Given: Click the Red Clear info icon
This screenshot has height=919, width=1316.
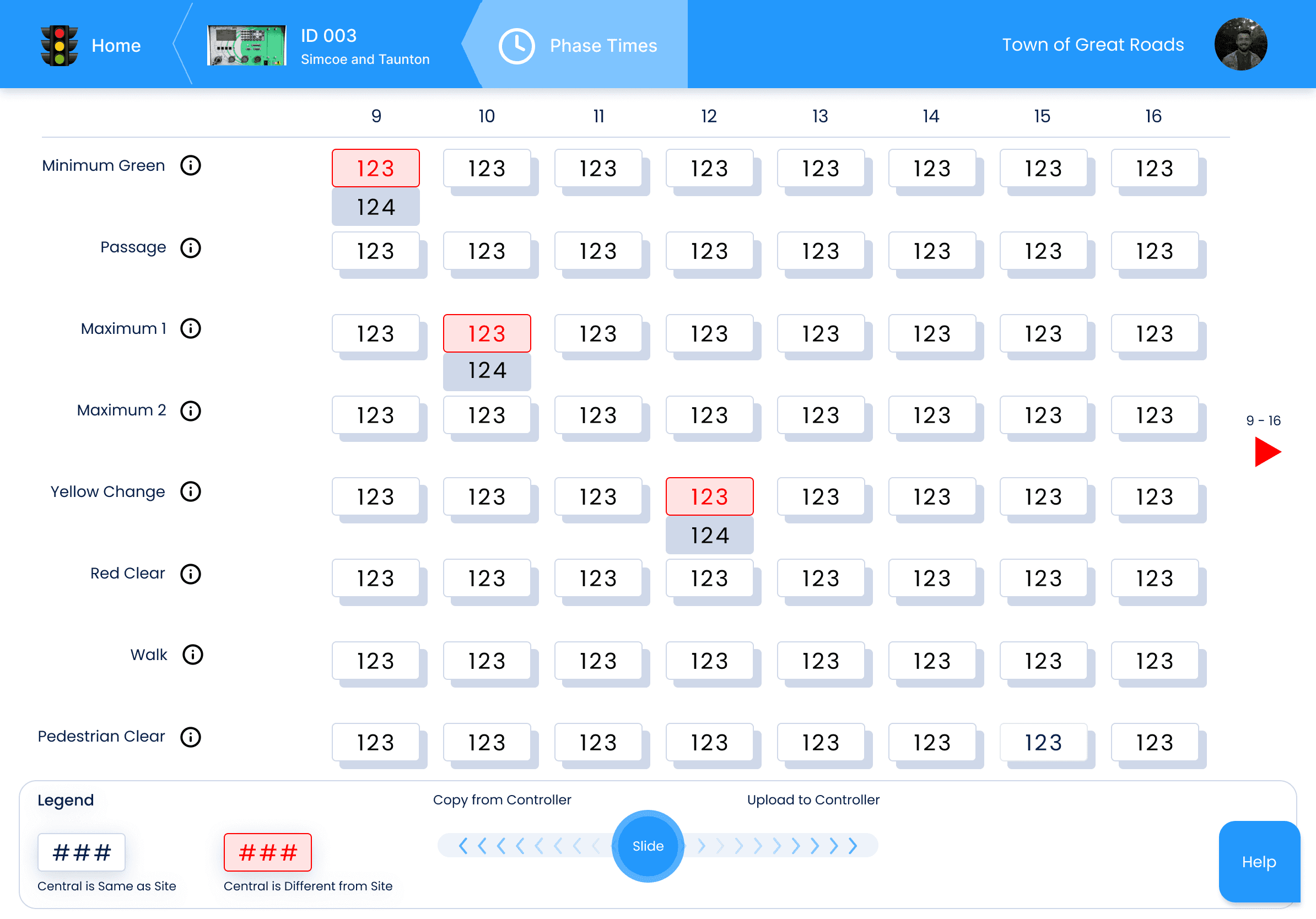Looking at the screenshot, I should (x=190, y=574).
